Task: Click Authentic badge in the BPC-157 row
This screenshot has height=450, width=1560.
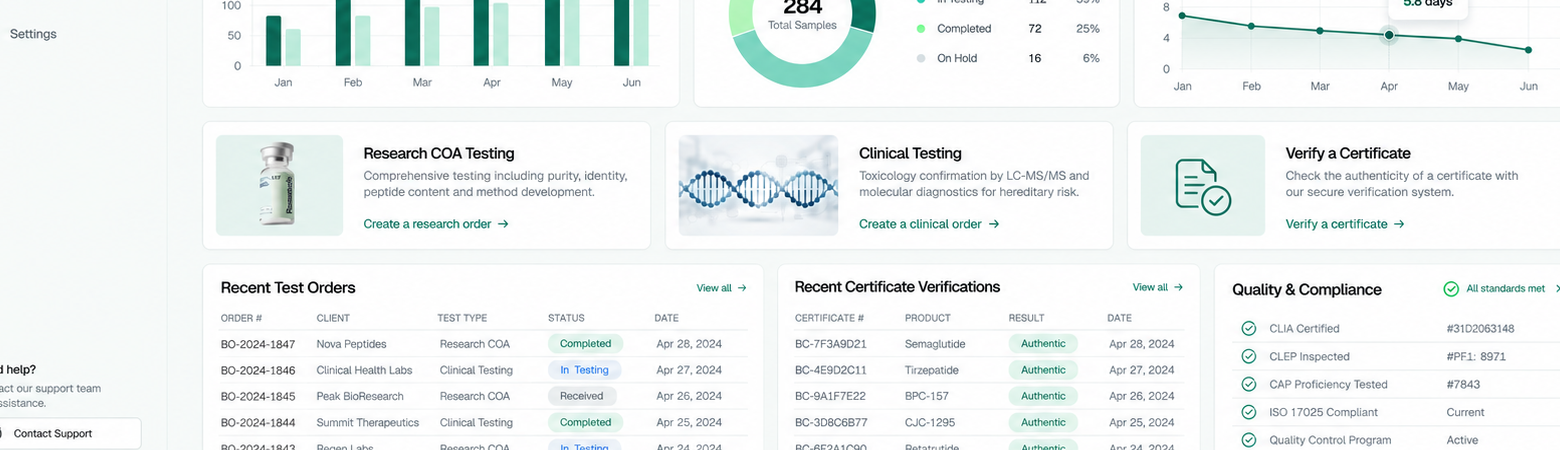Action: tap(1043, 396)
